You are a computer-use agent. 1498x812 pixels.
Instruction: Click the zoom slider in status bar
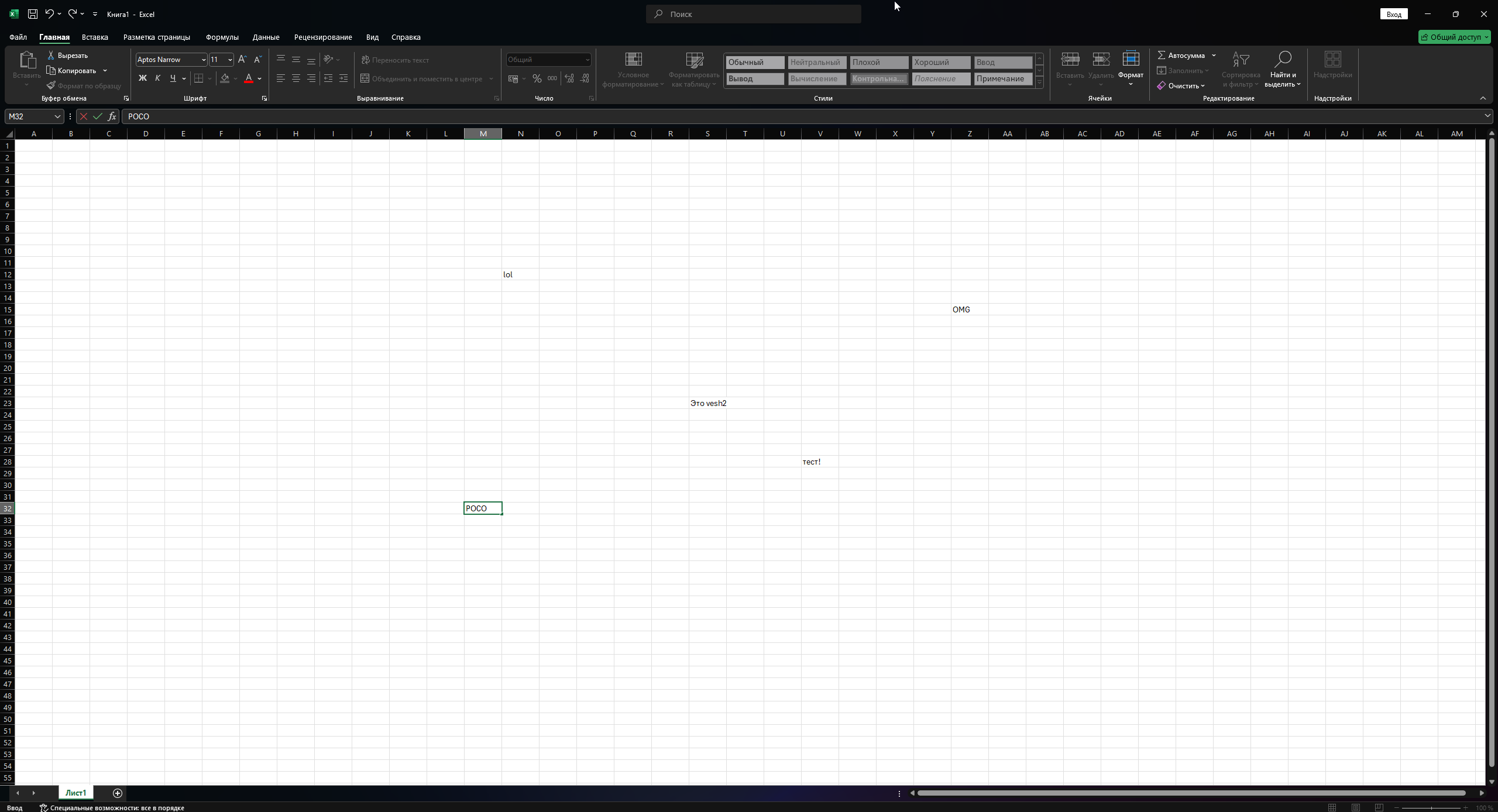pos(1431,807)
